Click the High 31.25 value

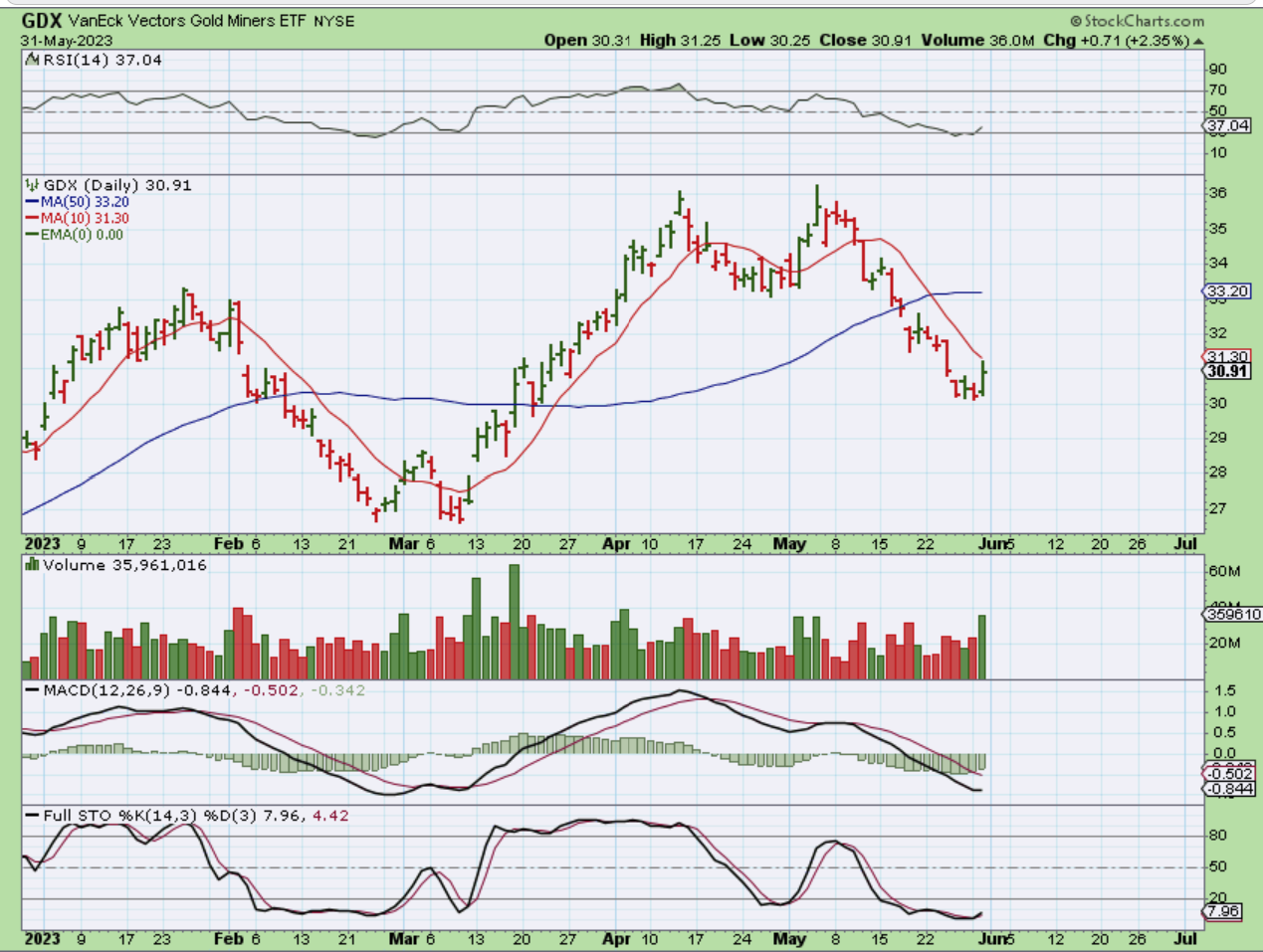(681, 41)
